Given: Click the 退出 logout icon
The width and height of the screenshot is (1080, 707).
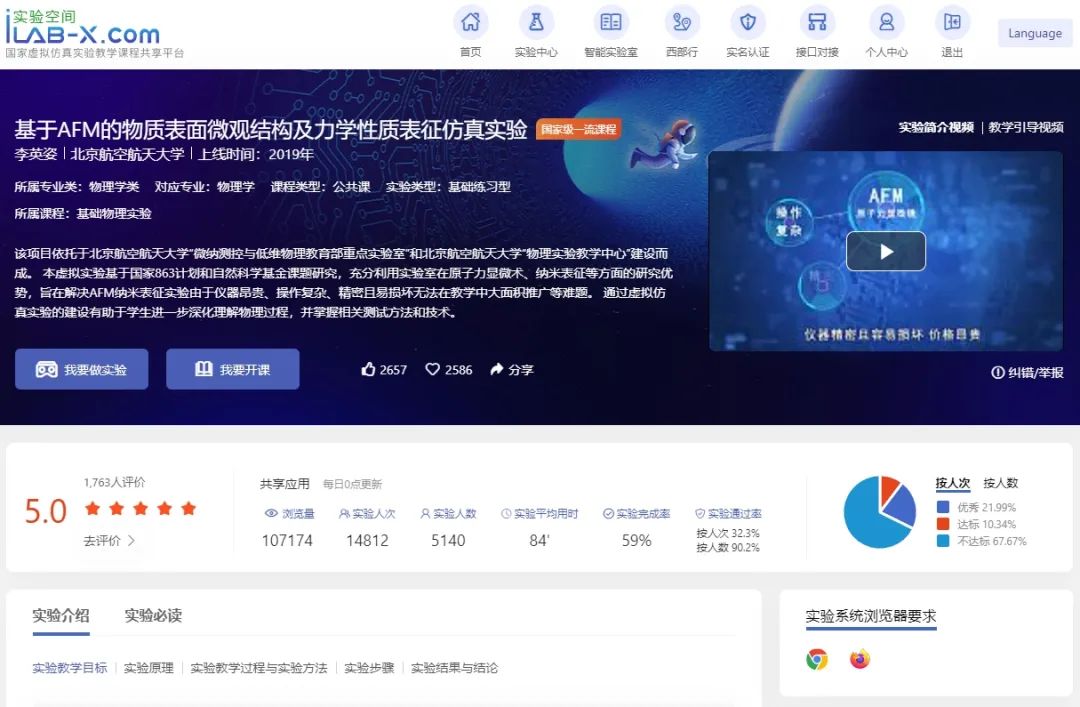Looking at the screenshot, I should [x=952, y=22].
